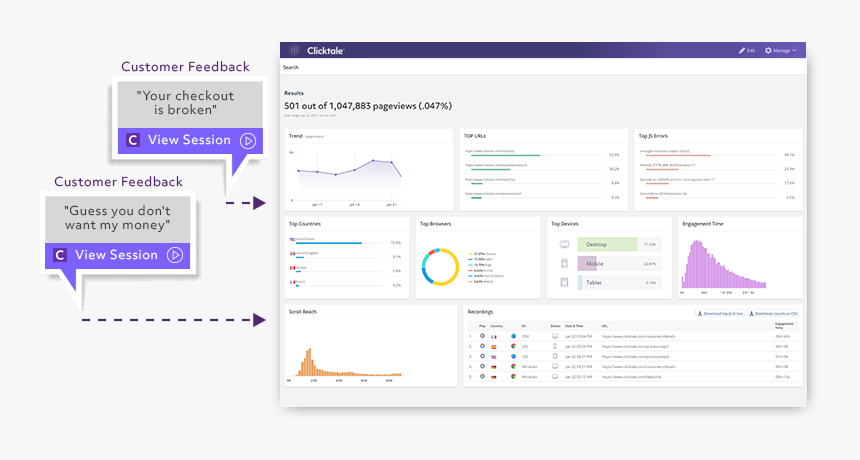Click the Search field under the header
Image resolution: width=860 pixels, height=460 pixels.
(543, 67)
